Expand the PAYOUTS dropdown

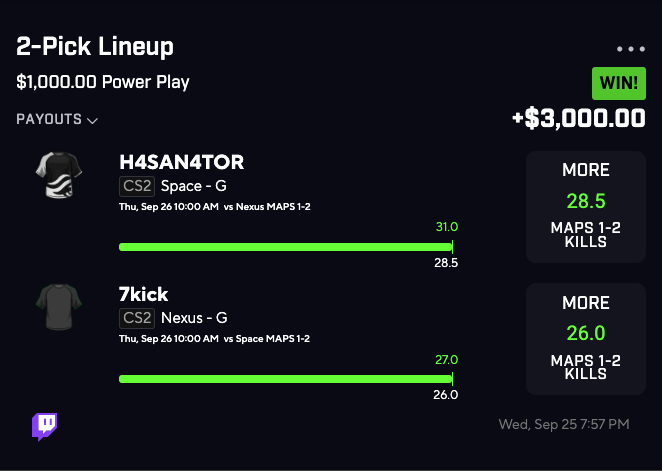57,120
